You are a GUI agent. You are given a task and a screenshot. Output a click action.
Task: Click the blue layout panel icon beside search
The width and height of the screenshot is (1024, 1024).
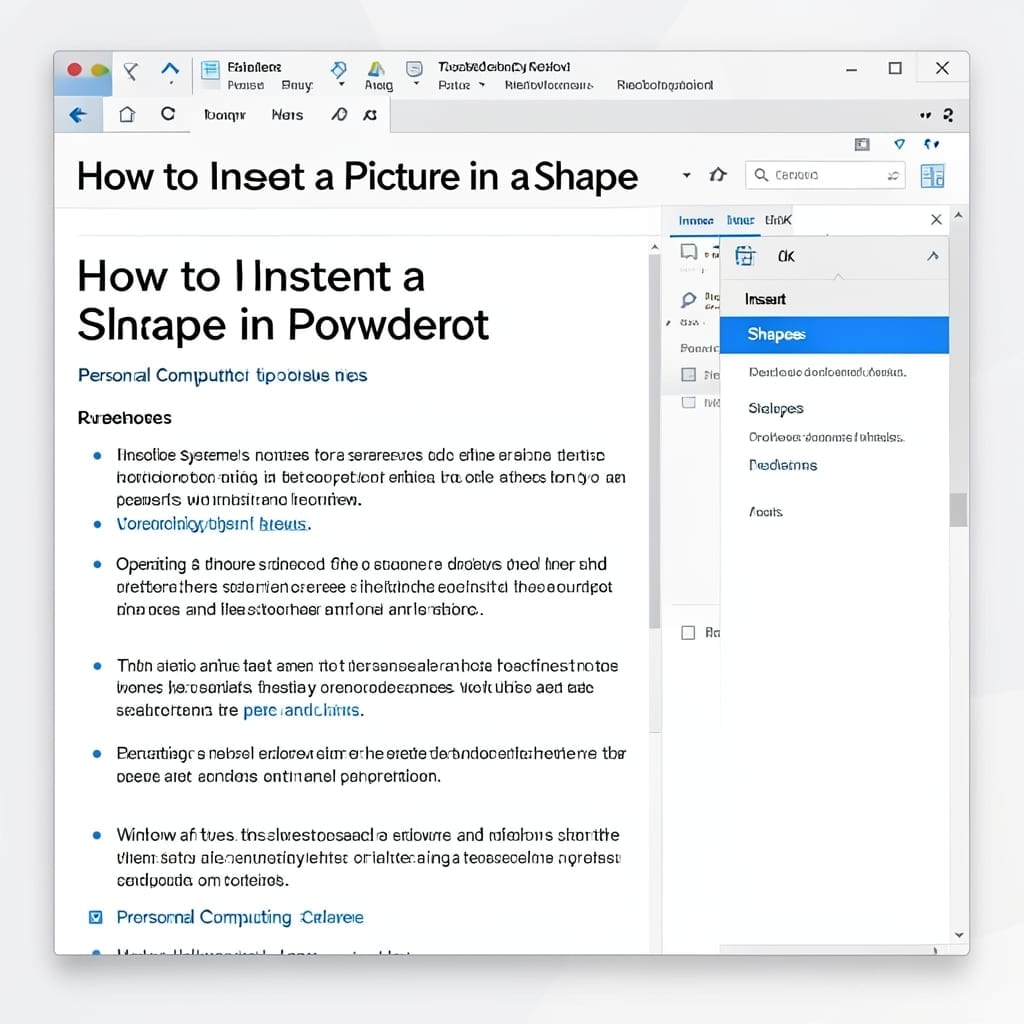[x=933, y=176]
